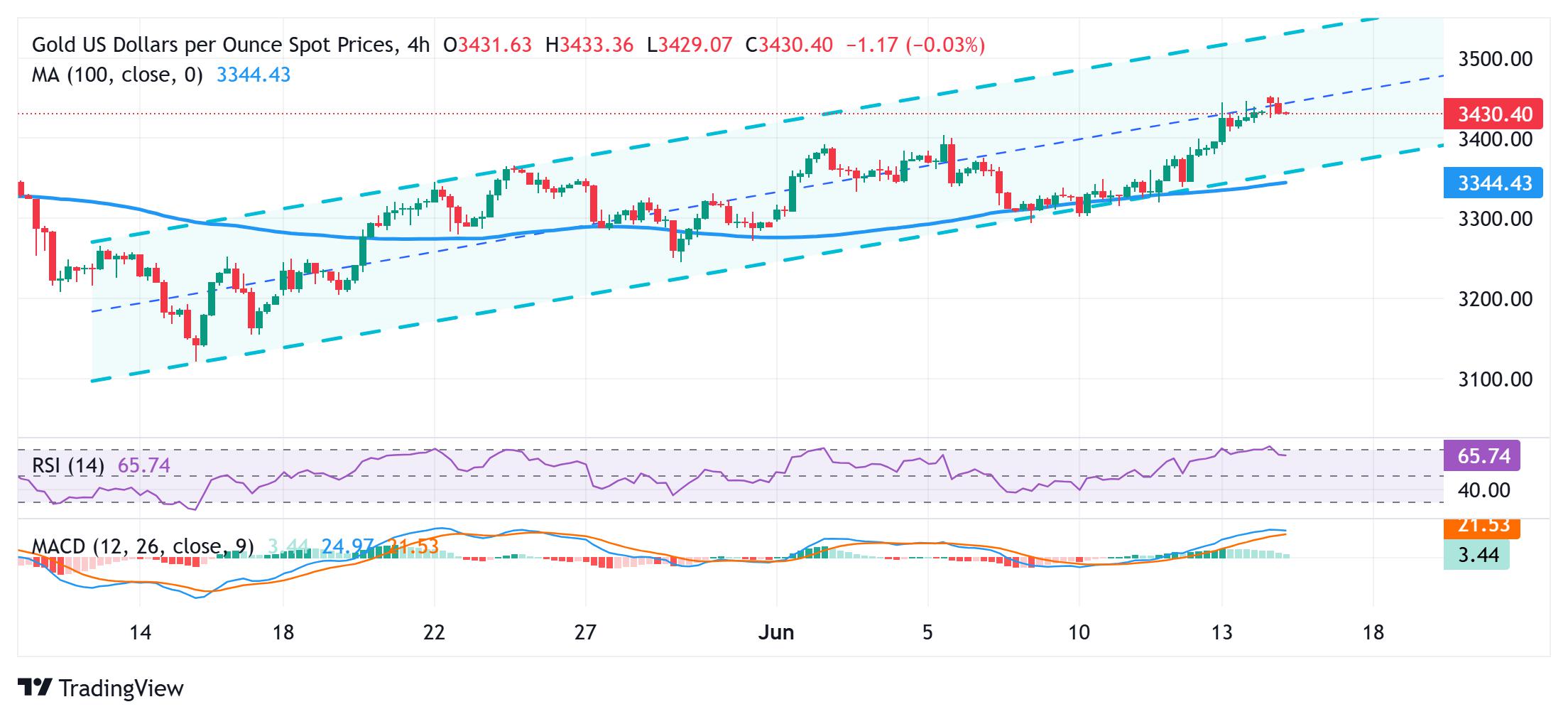Click the Gold US Dollars per Ounce title
The height and width of the screenshot is (719, 1568).
[212, 45]
